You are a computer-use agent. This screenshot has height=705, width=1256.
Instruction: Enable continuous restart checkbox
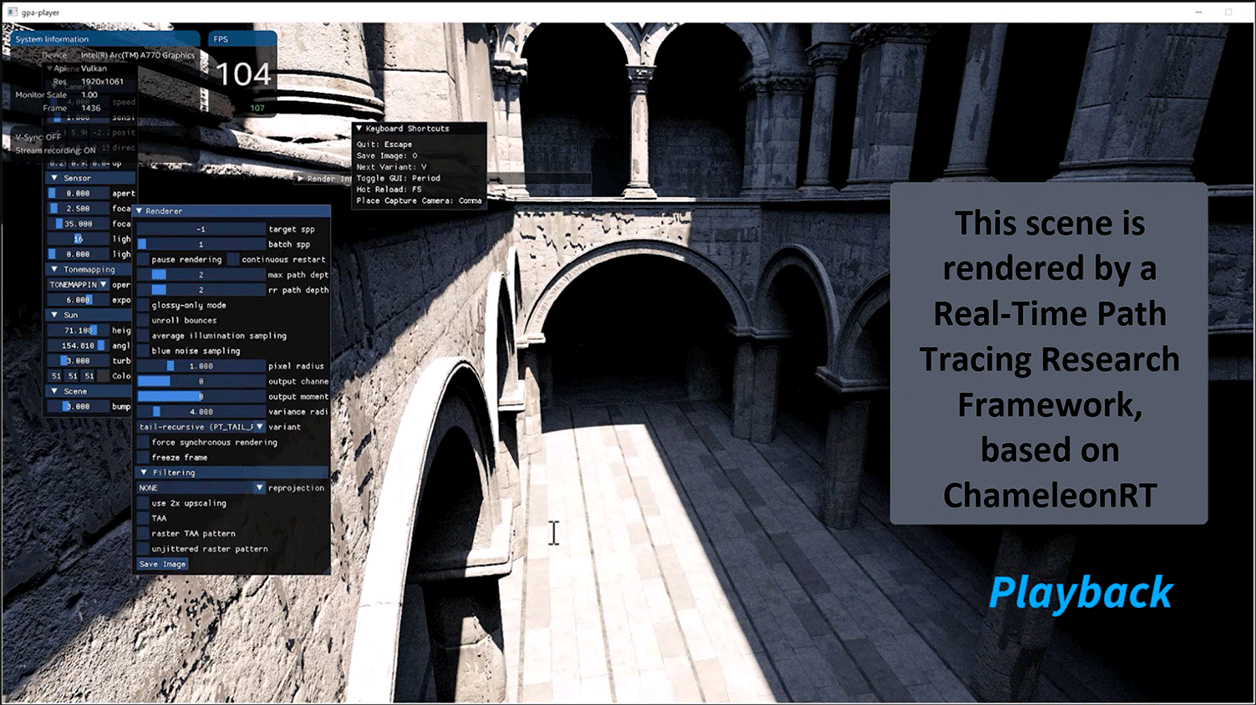click(x=232, y=260)
